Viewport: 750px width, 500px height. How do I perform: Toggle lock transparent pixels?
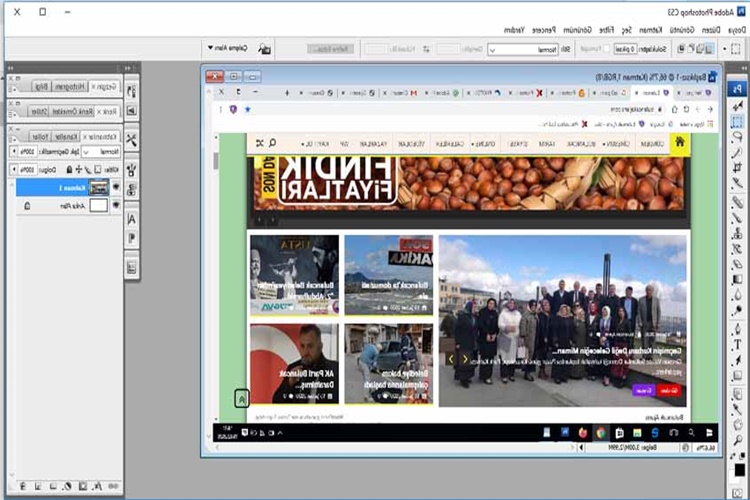pyautogui.click(x=98, y=169)
